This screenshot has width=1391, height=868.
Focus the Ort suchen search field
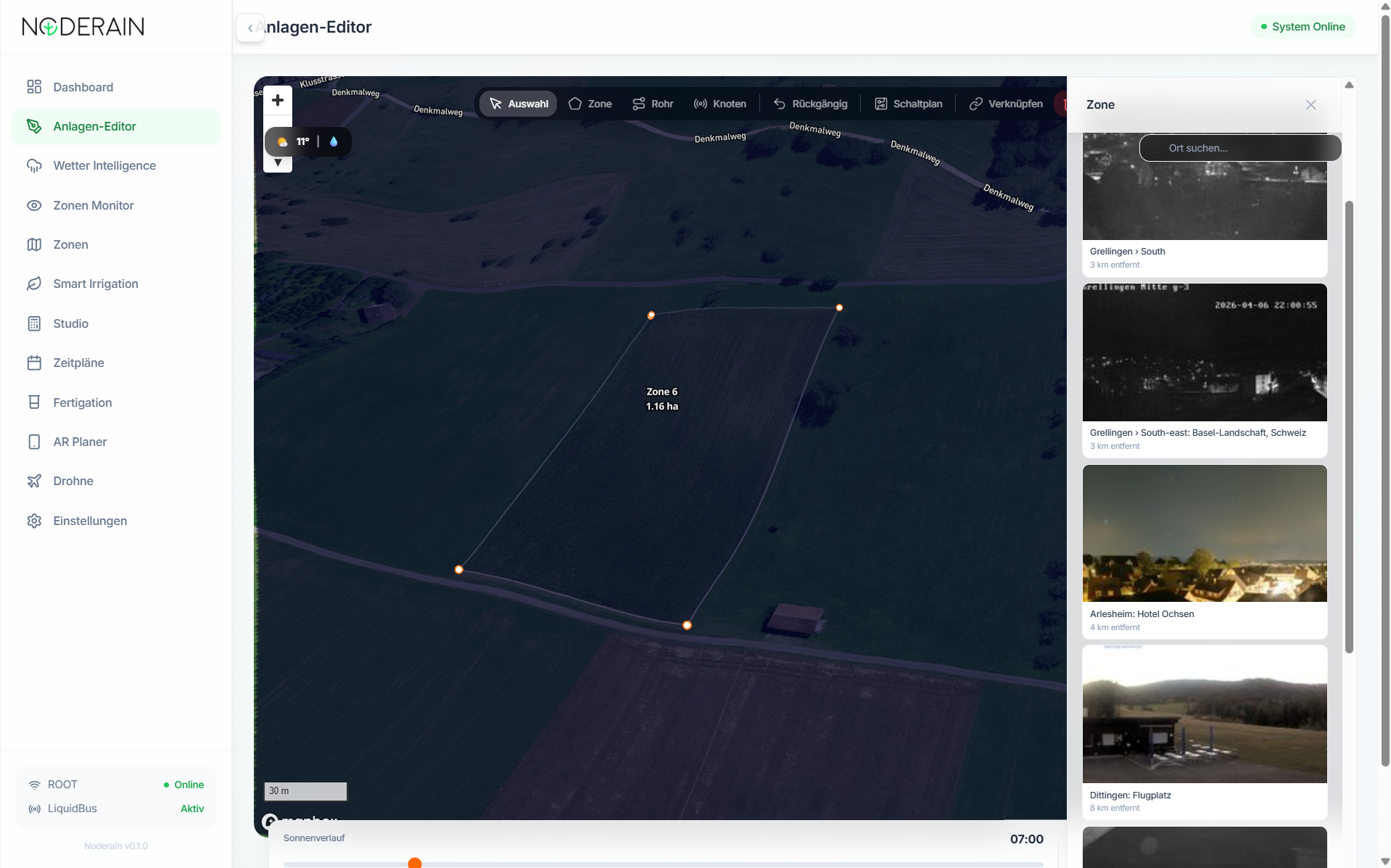[x=1240, y=148]
